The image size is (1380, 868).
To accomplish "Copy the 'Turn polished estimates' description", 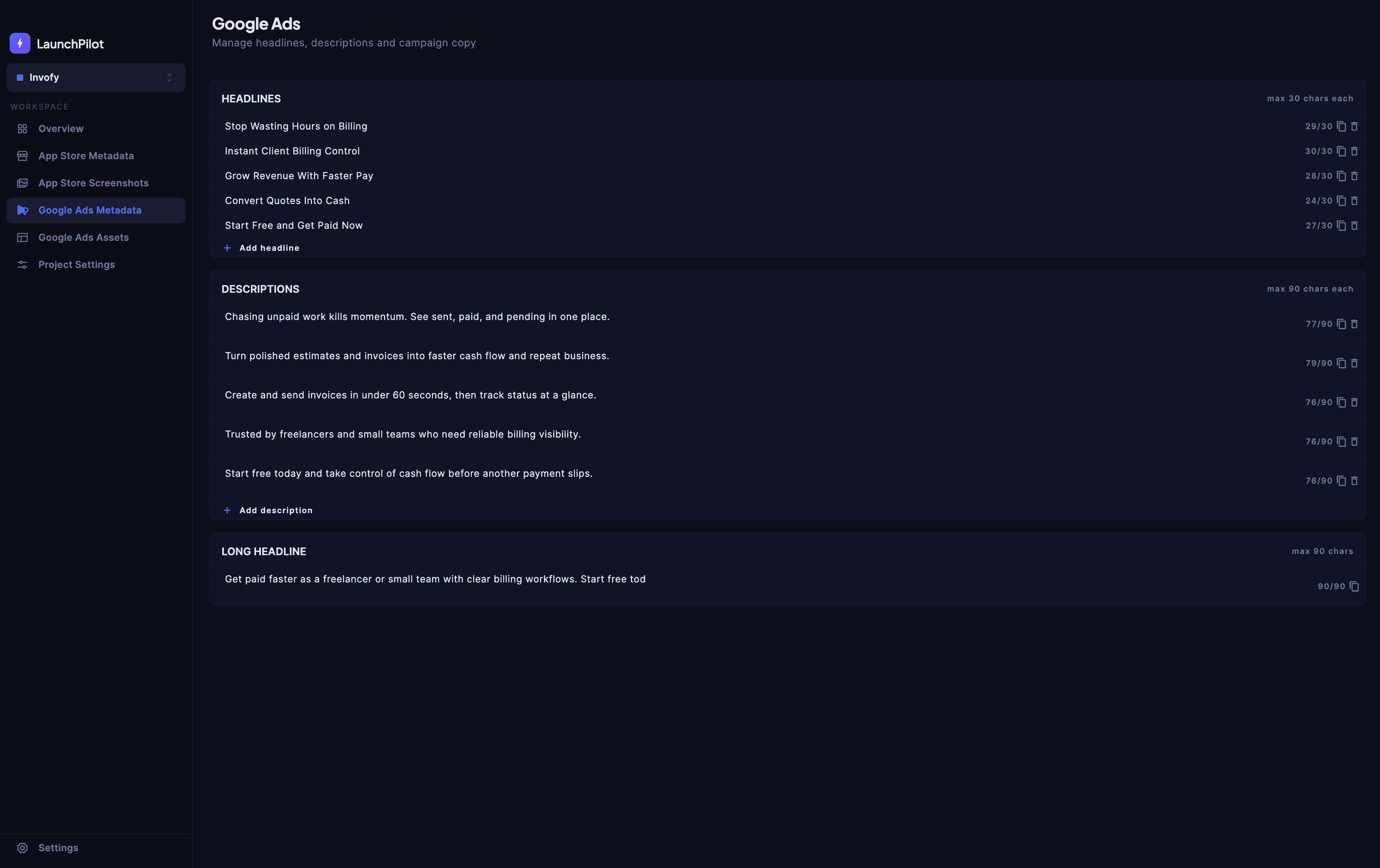I will tap(1341, 363).
